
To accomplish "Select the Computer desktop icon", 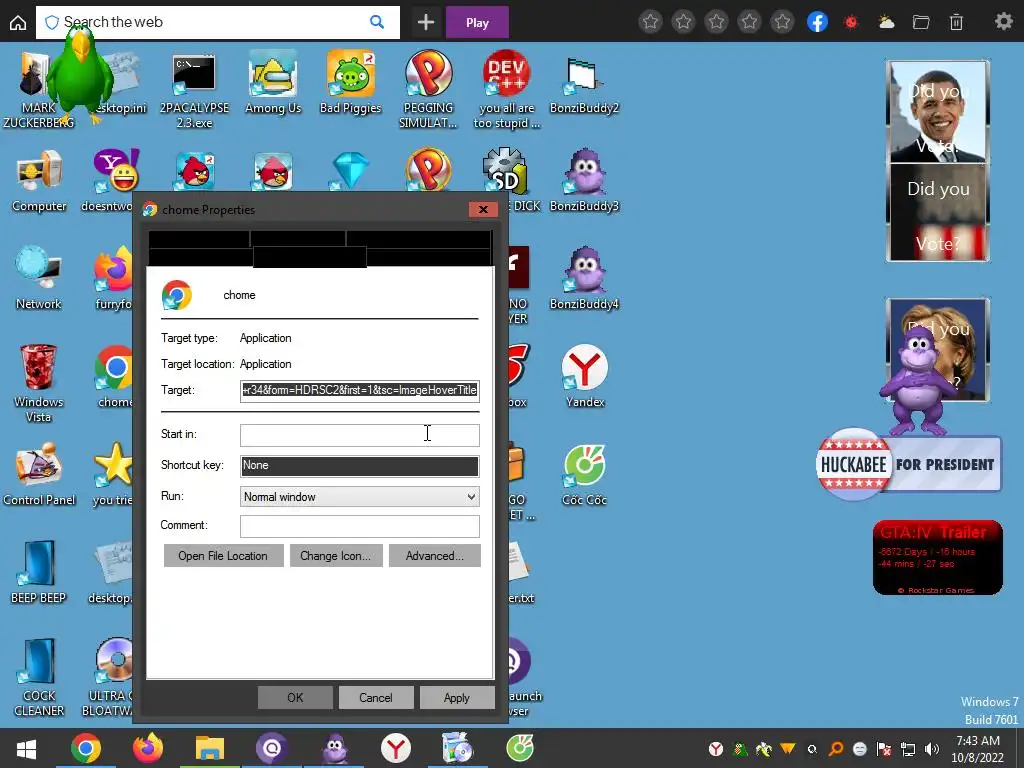I will coord(39,181).
